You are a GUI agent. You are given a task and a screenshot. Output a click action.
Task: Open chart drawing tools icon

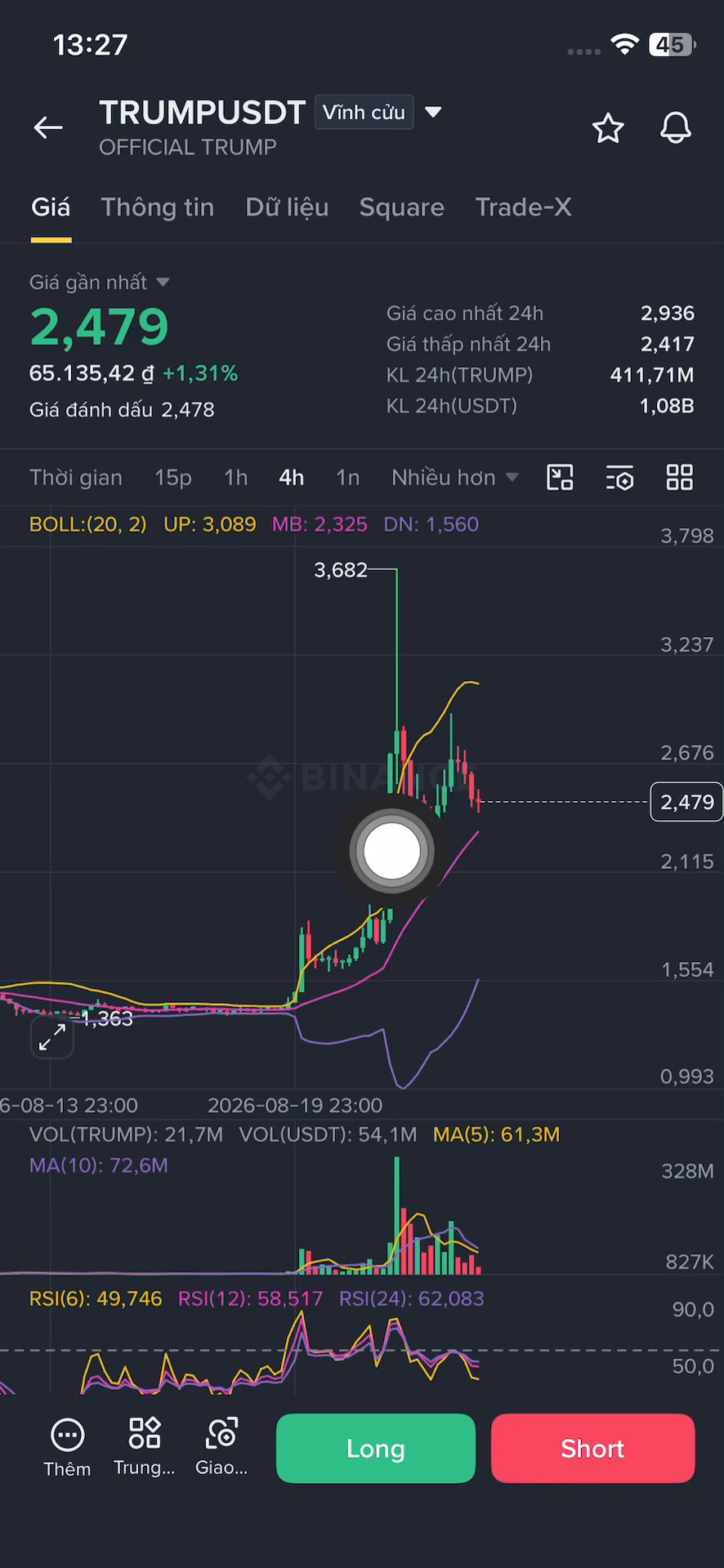click(560, 478)
